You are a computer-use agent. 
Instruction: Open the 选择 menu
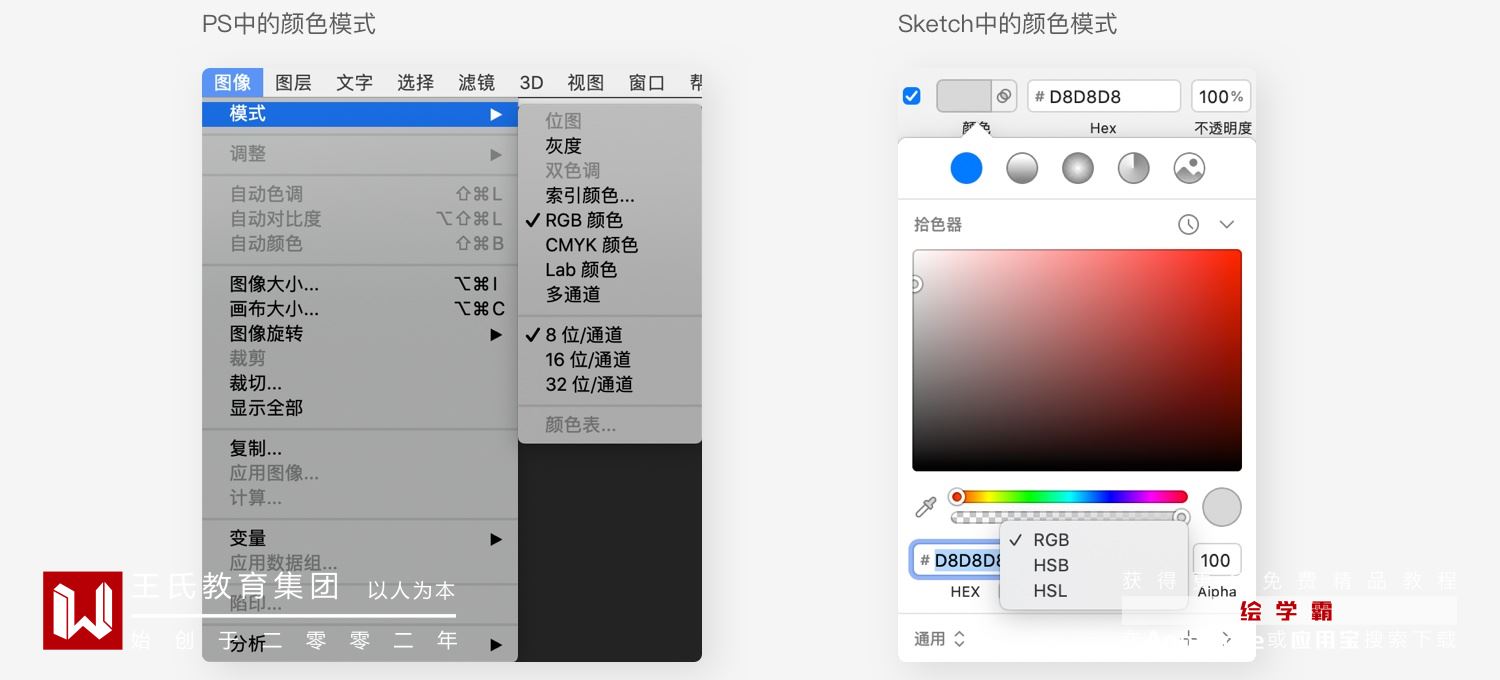(x=416, y=83)
